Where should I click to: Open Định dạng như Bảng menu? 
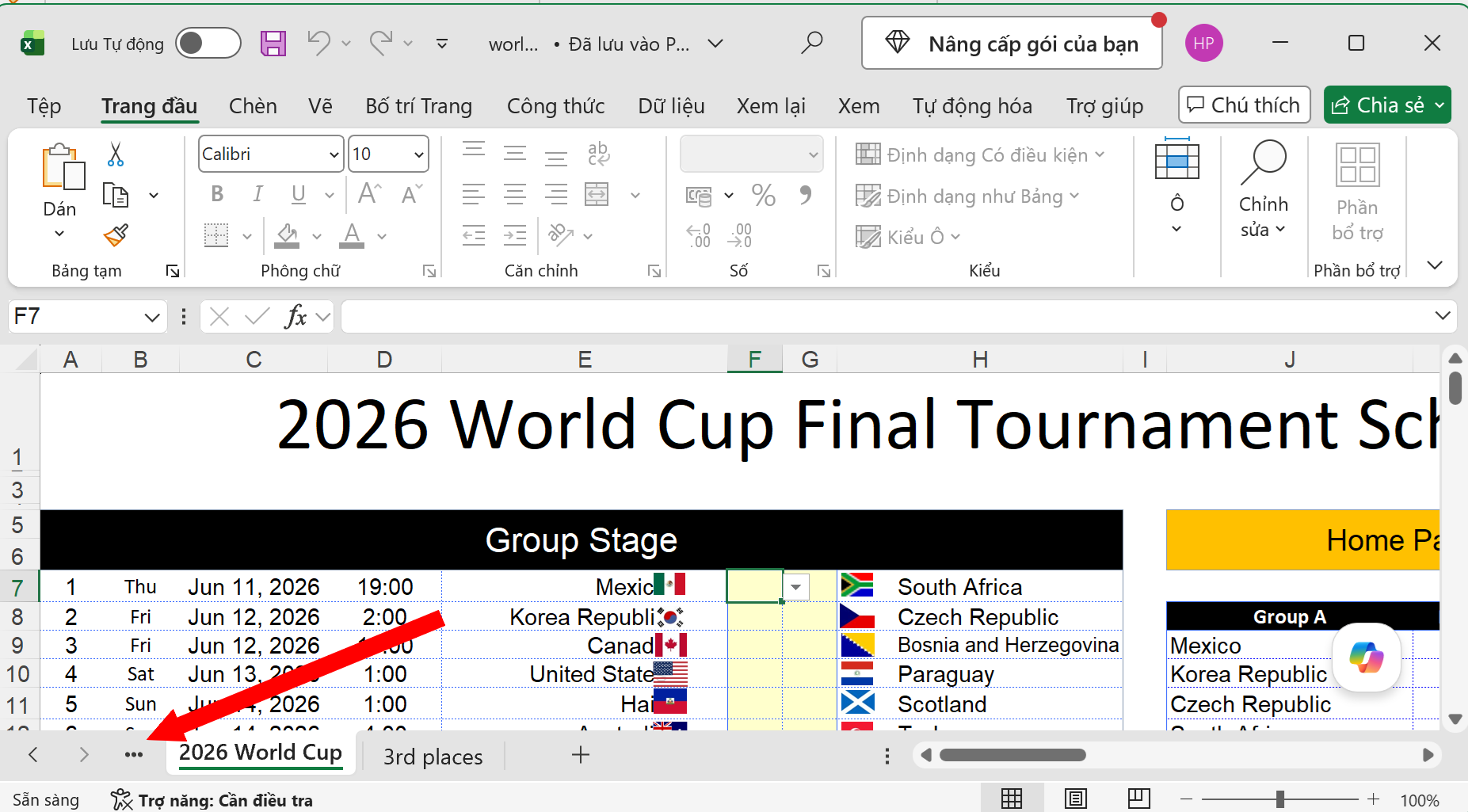[967, 196]
